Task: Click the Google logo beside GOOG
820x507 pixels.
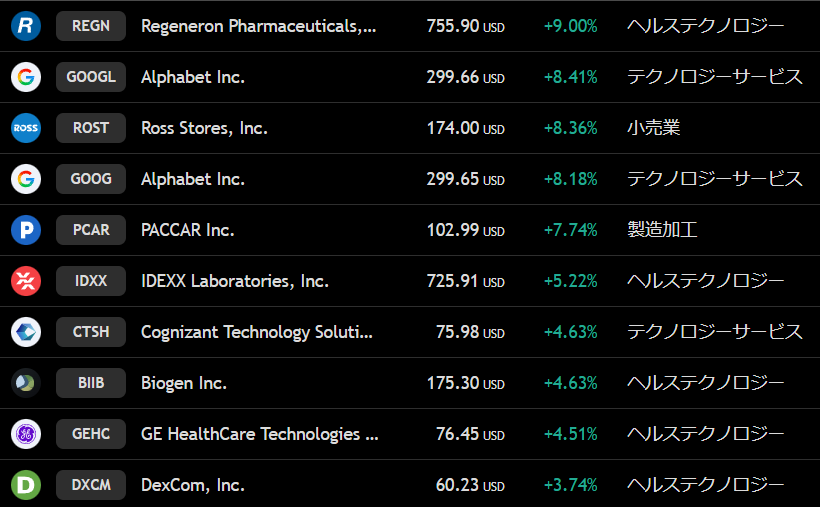Action: click(26, 179)
